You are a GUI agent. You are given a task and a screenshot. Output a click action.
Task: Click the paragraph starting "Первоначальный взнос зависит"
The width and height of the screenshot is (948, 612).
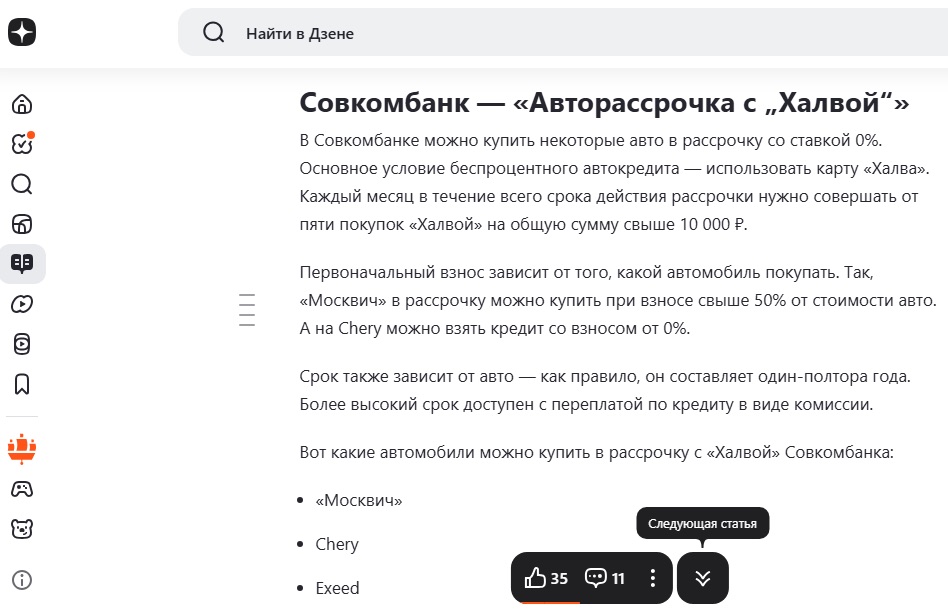[618, 300]
